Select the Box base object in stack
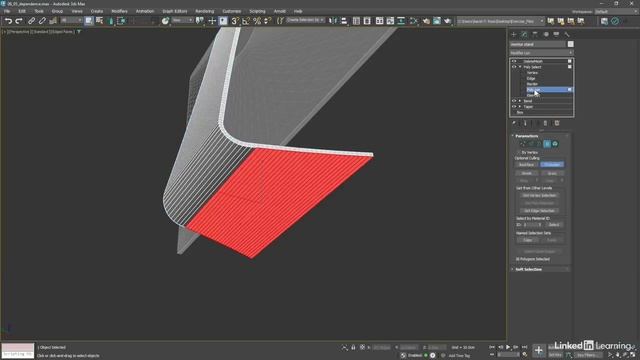 (520, 112)
